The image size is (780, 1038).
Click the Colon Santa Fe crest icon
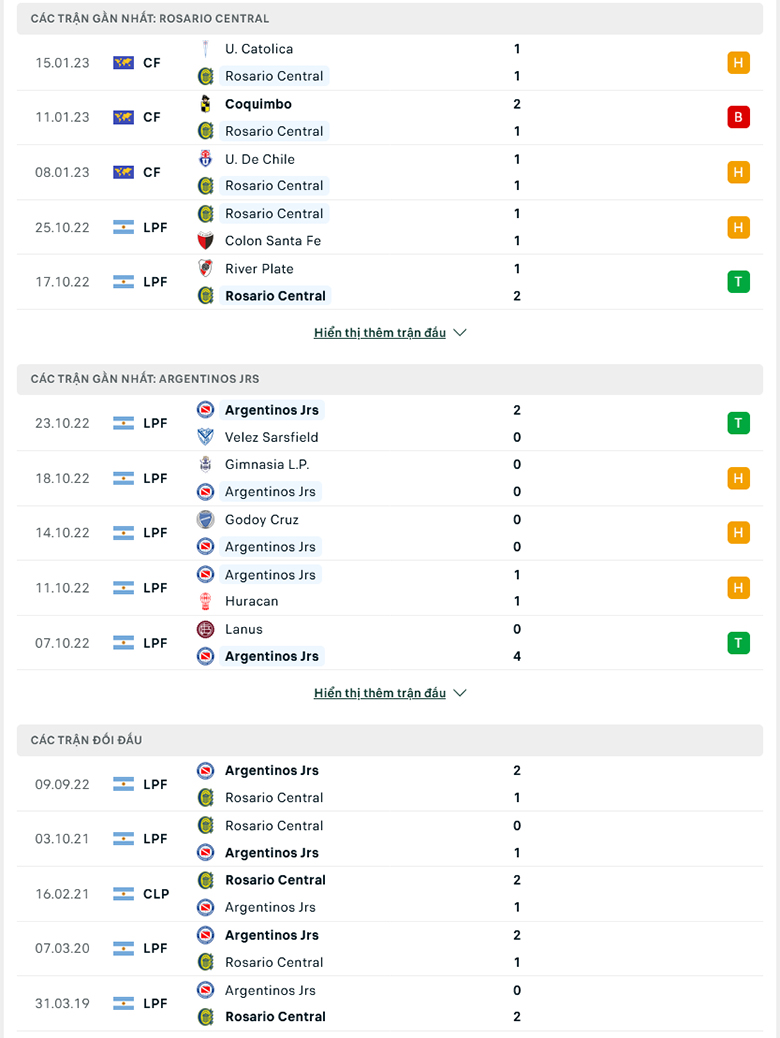coord(206,240)
